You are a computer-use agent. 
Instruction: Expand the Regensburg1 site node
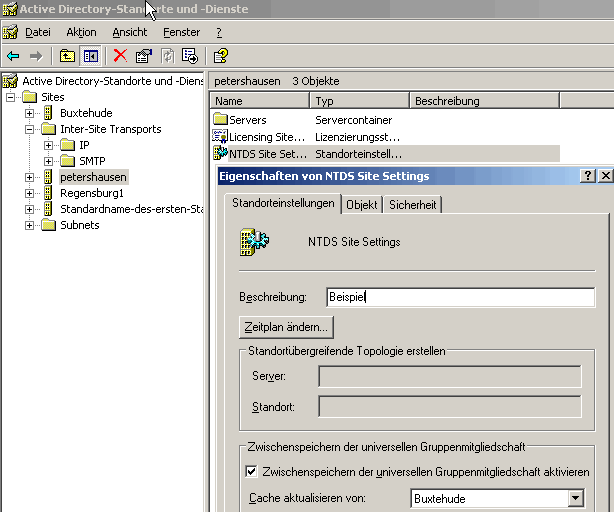coord(29,193)
